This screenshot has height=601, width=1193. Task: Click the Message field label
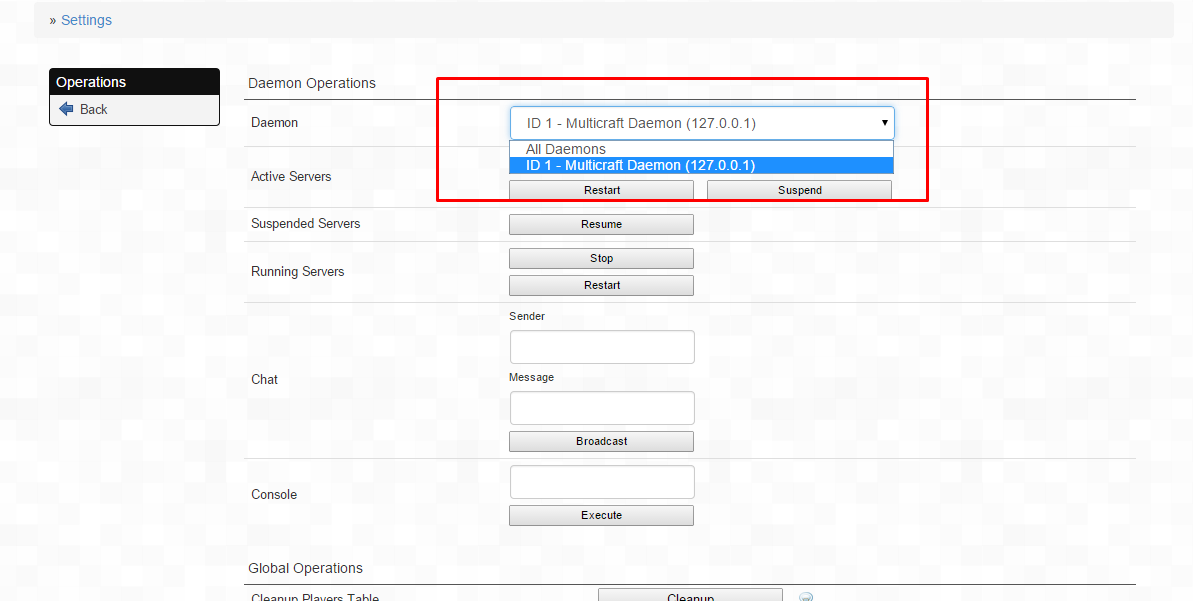531,377
